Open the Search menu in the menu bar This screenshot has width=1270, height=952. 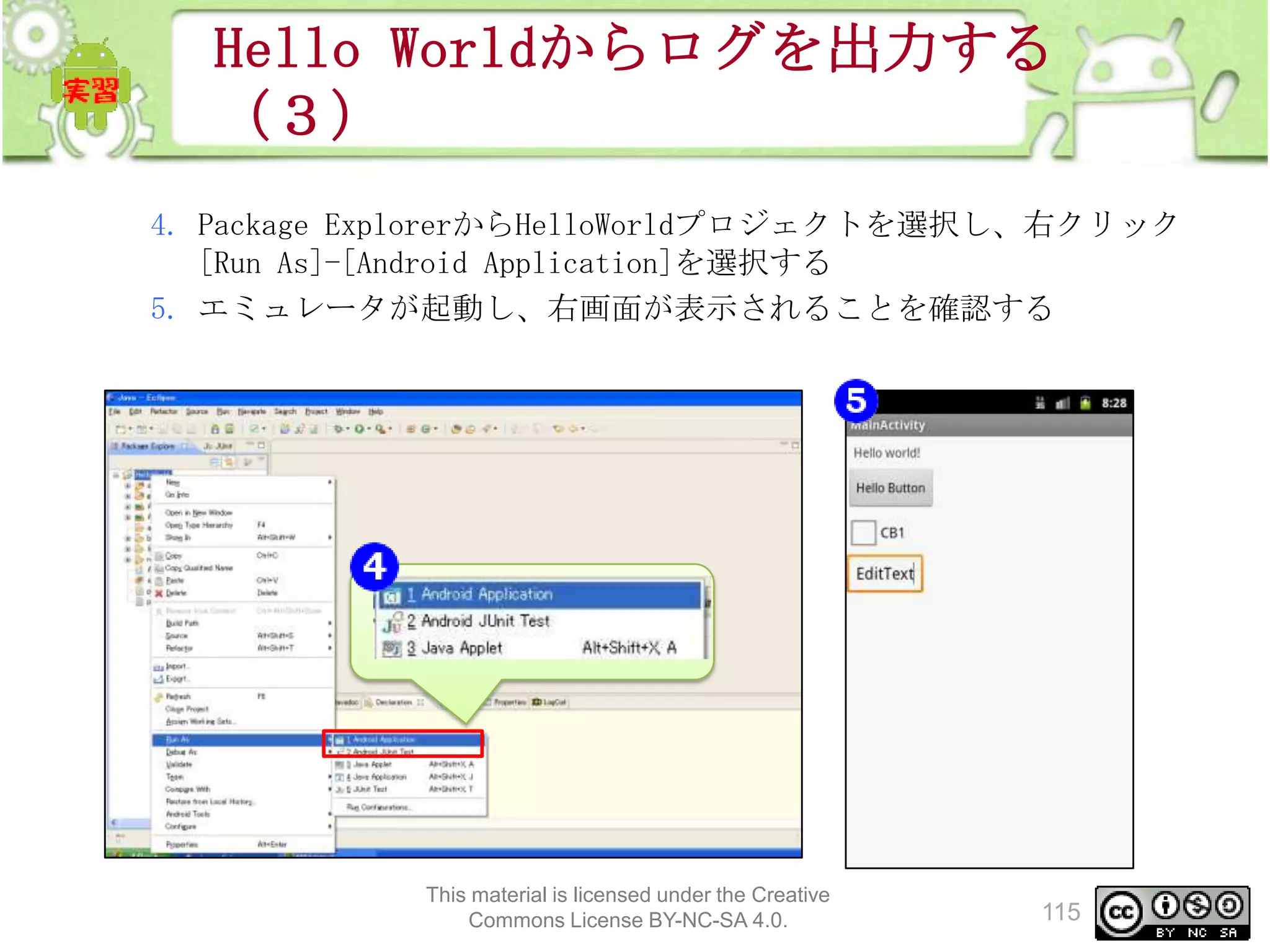(285, 412)
